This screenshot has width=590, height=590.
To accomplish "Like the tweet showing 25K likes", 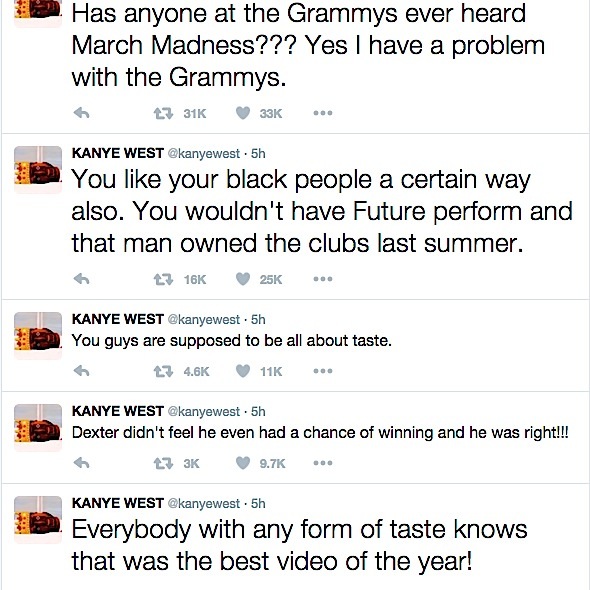I will click(243, 279).
